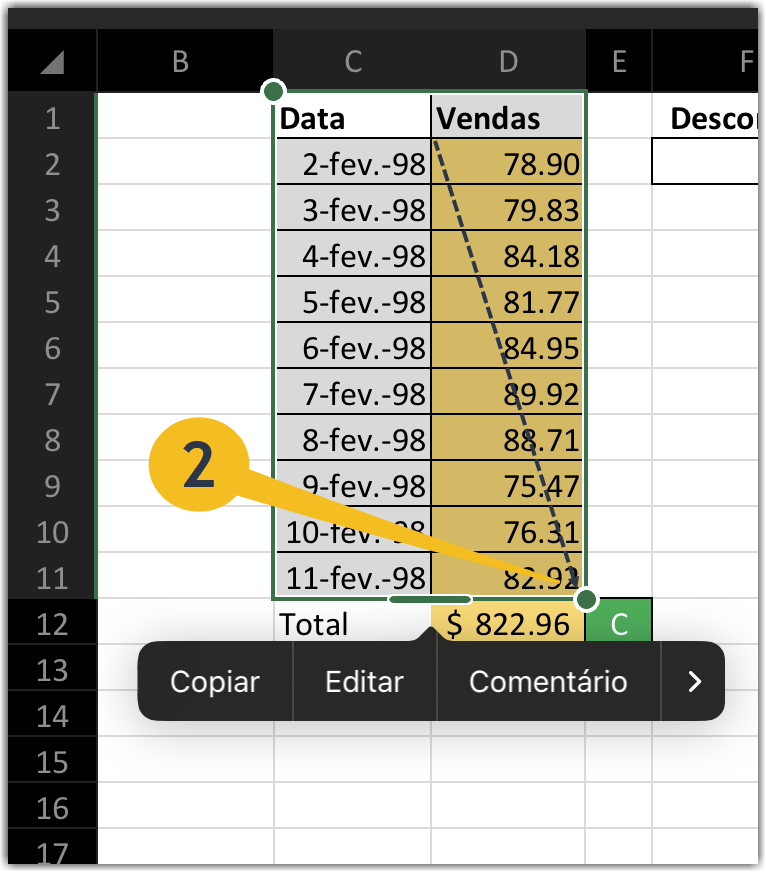The height and width of the screenshot is (872, 766).
Task: Select cell with 11-fev.-98
Action: [x=353, y=577]
